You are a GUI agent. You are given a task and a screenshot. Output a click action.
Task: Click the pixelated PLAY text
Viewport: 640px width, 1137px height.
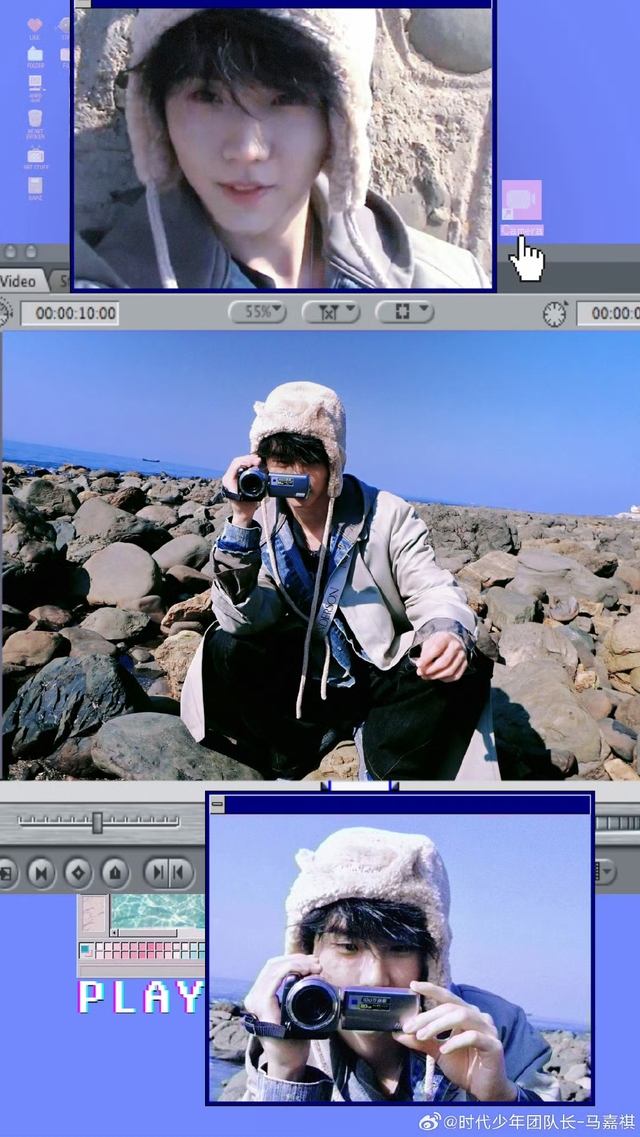pos(141,997)
